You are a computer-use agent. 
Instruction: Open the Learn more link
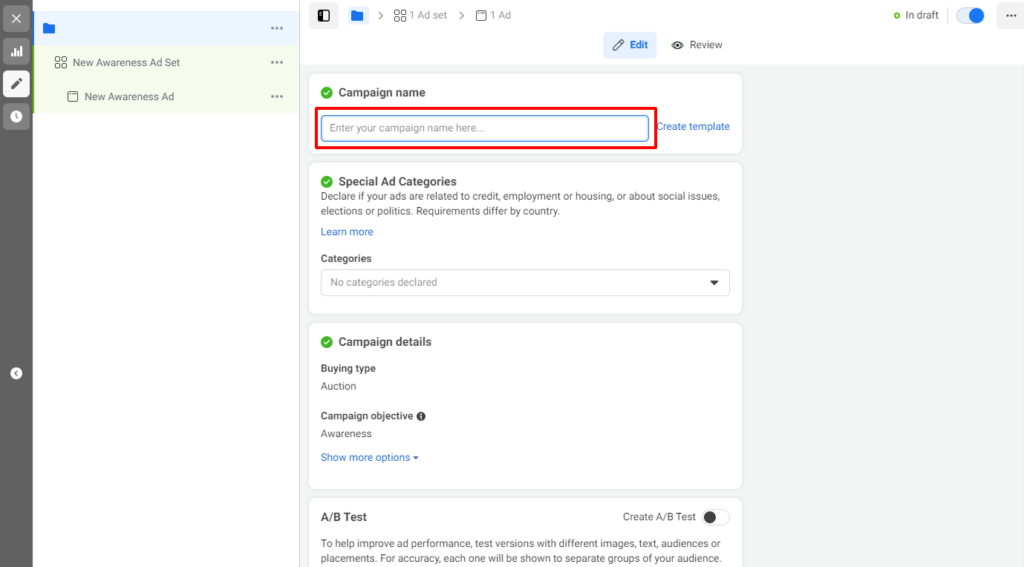347,232
